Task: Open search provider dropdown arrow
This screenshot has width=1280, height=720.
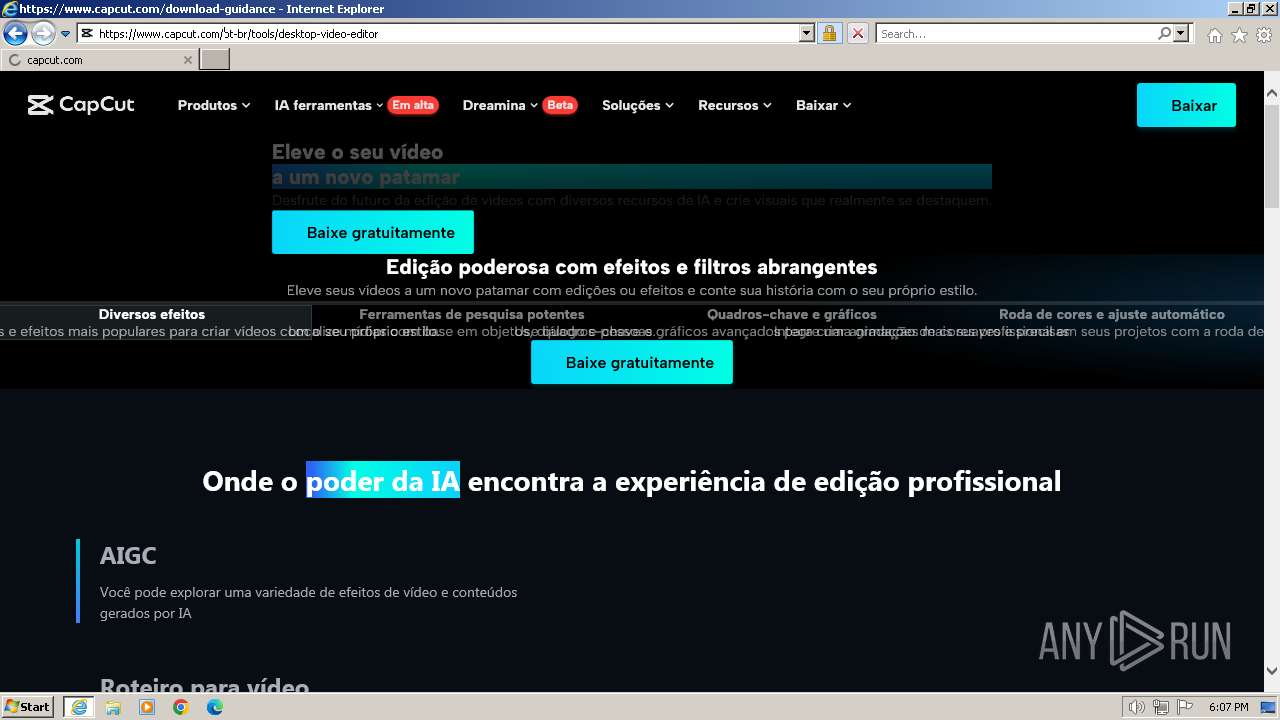Action: point(1181,33)
